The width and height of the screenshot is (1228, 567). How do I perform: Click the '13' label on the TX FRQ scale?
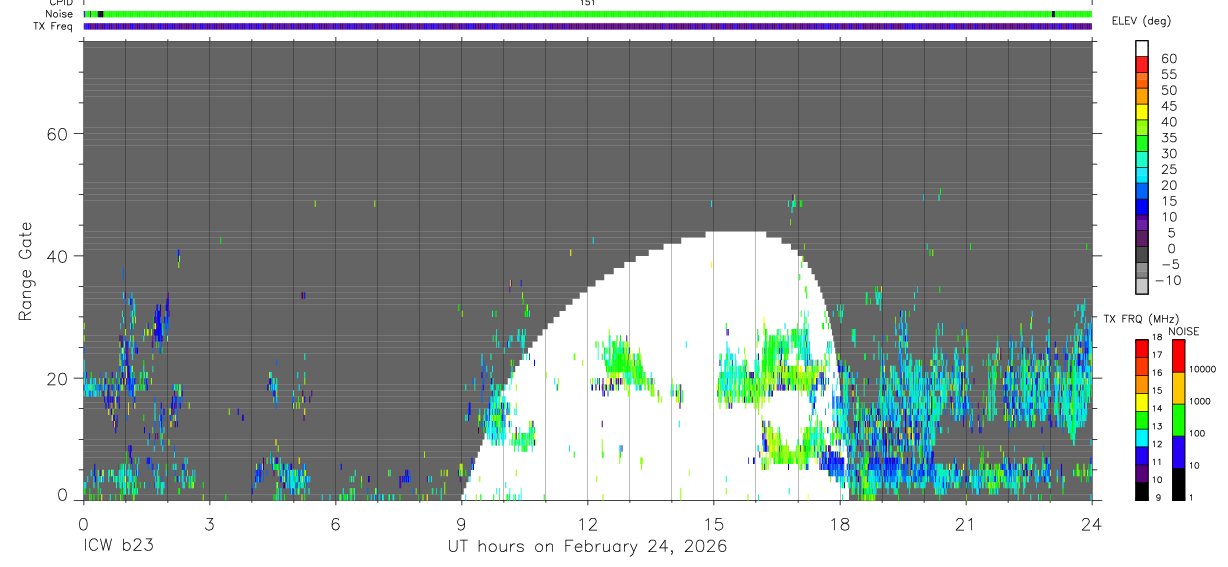point(1156,426)
